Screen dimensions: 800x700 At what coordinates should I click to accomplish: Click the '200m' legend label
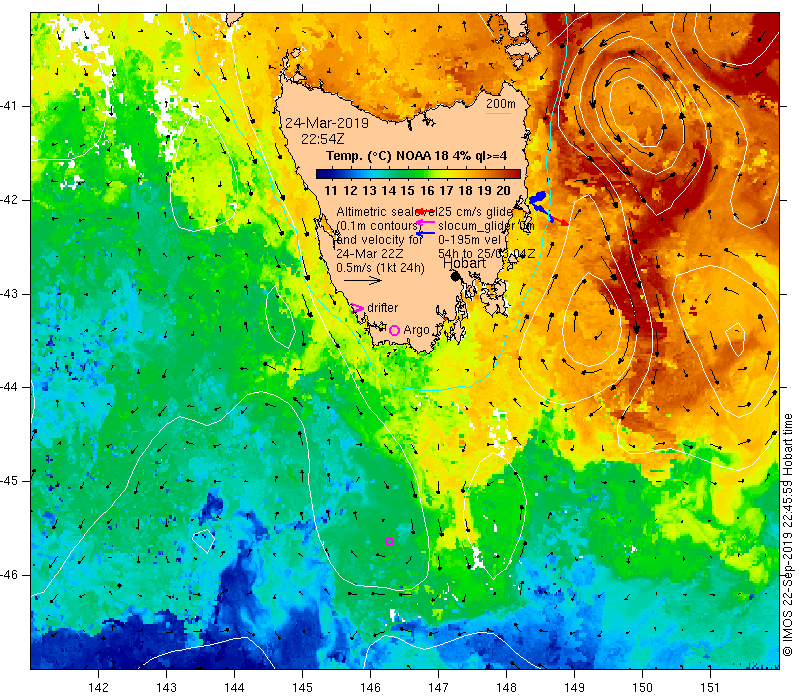tap(501, 104)
